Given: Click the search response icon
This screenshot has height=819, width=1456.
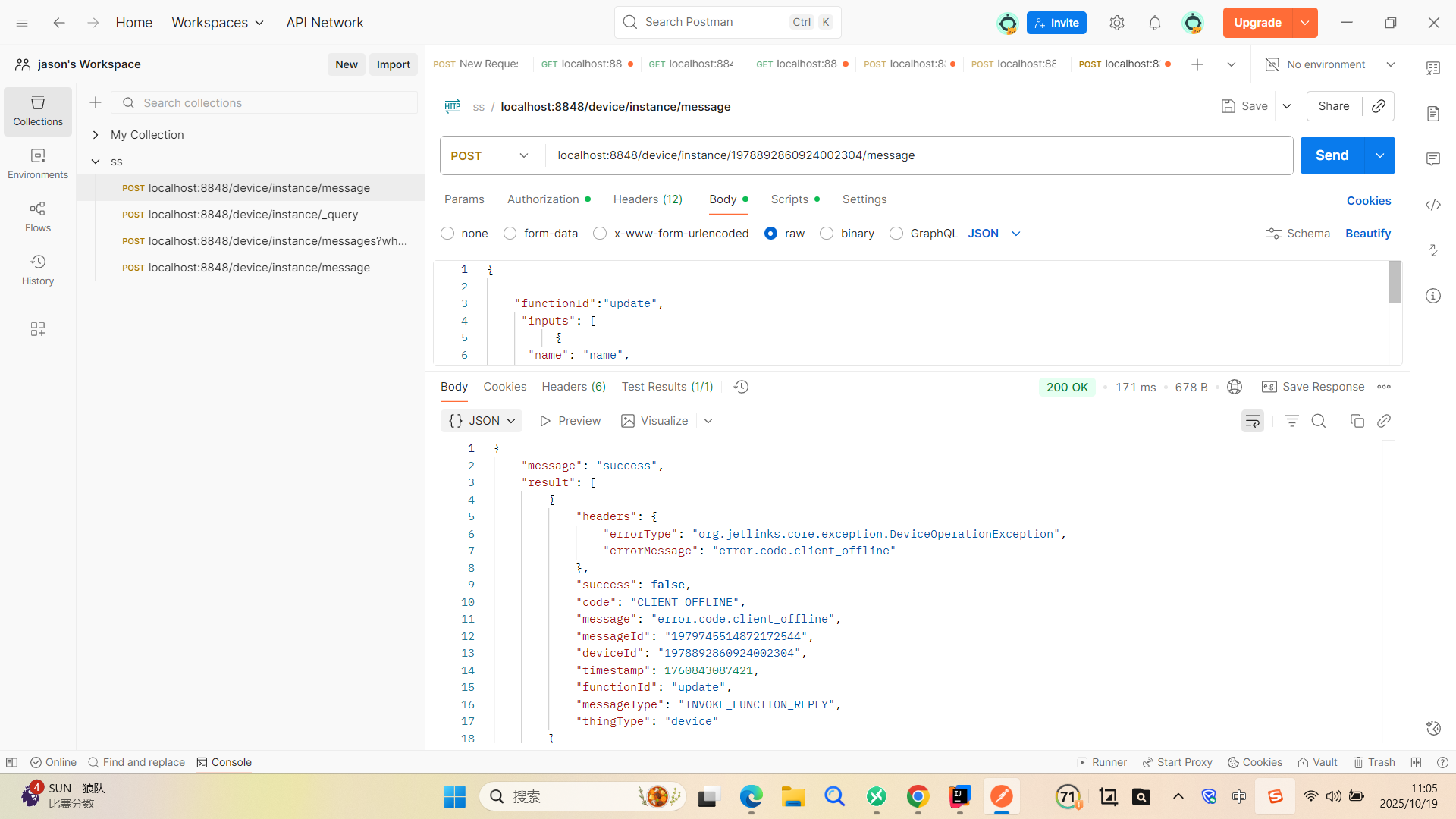Looking at the screenshot, I should [x=1319, y=421].
